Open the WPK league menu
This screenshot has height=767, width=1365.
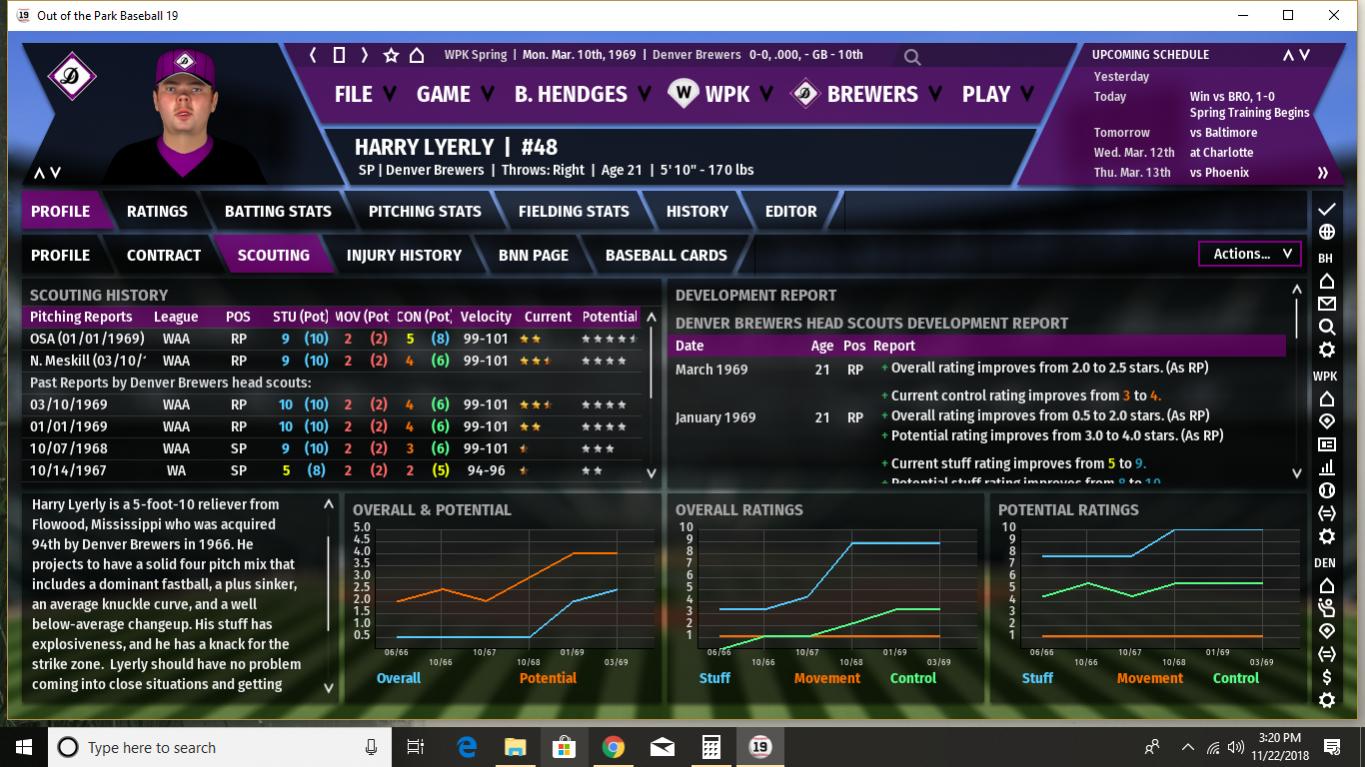pyautogui.click(x=722, y=95)
